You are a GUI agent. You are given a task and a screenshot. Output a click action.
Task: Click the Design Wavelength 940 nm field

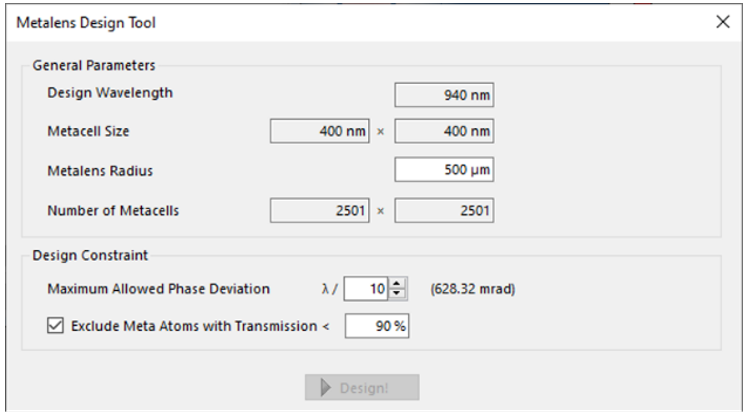point(444,95)
